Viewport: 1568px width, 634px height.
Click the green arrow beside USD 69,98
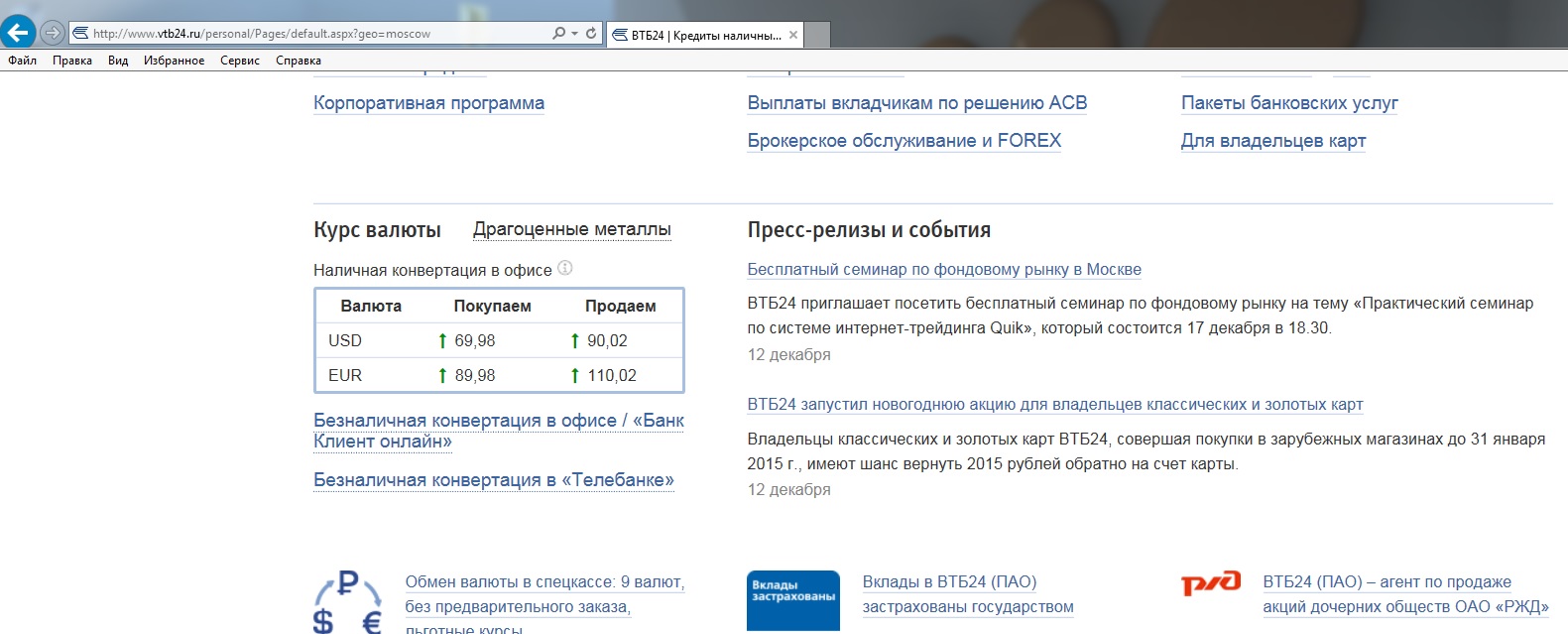[x=442, y=340]
